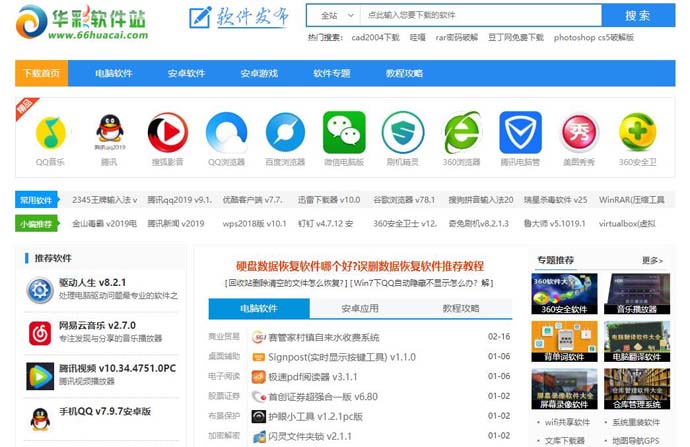690x447 pixels.
Task: Click the 常用软件 tag label
Action: tap(36, 200)
